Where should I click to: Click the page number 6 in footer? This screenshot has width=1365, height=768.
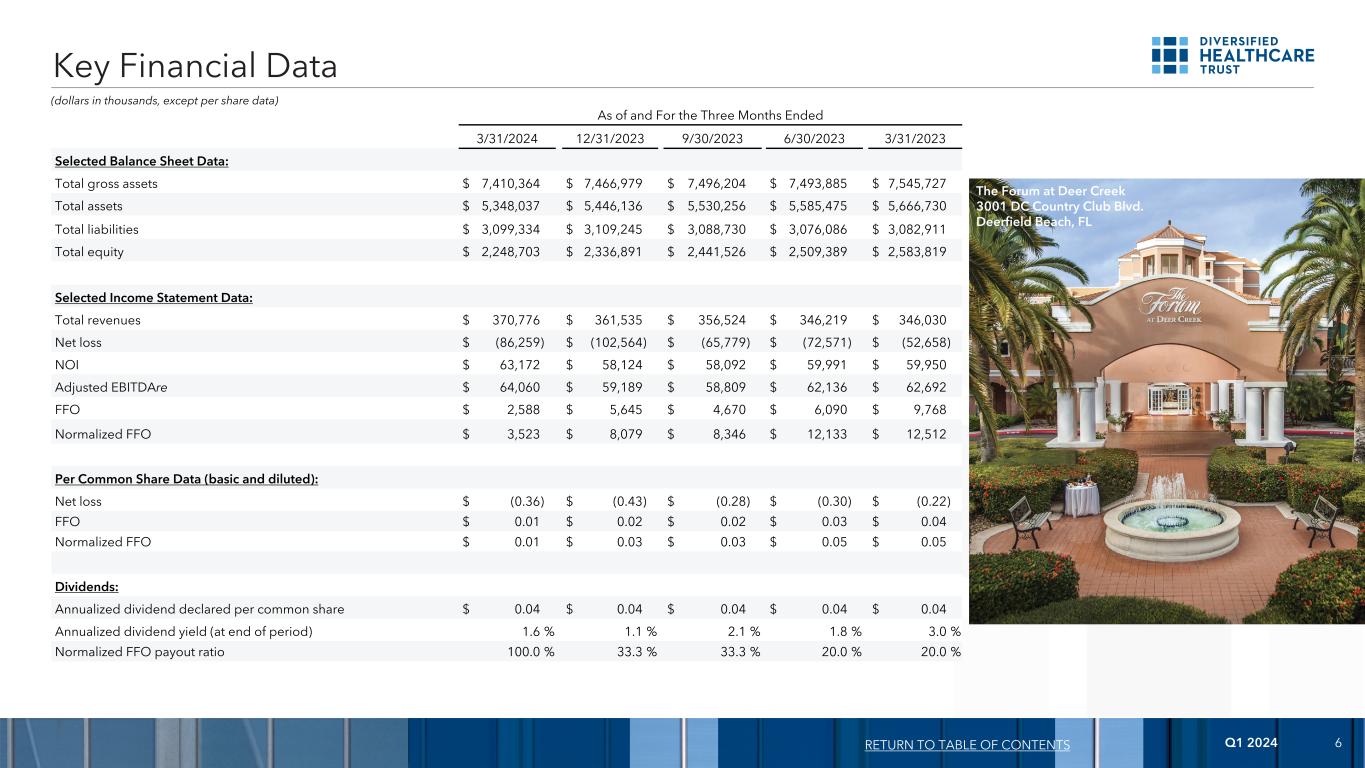point(1337,743)
